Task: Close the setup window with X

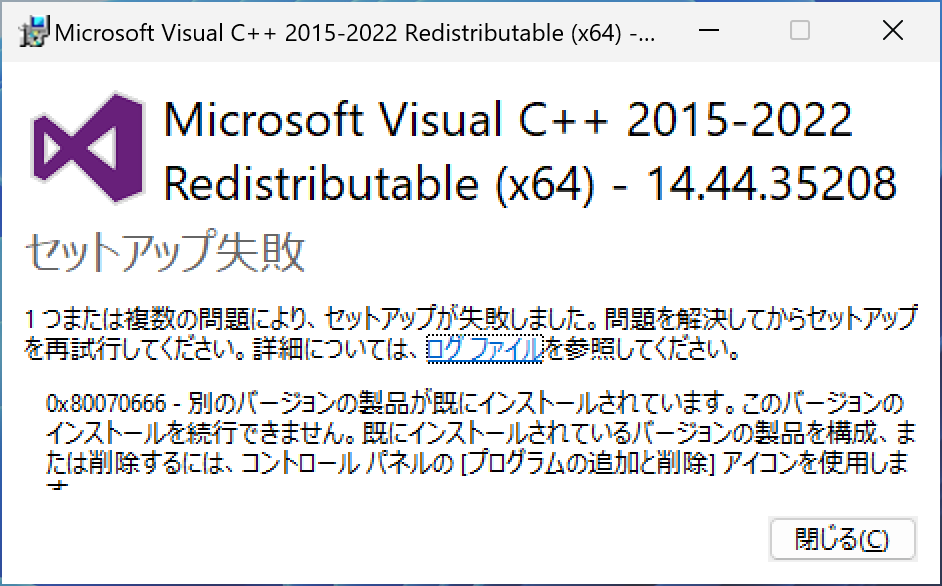Action: pyautogui.click(x=893, y=30)
